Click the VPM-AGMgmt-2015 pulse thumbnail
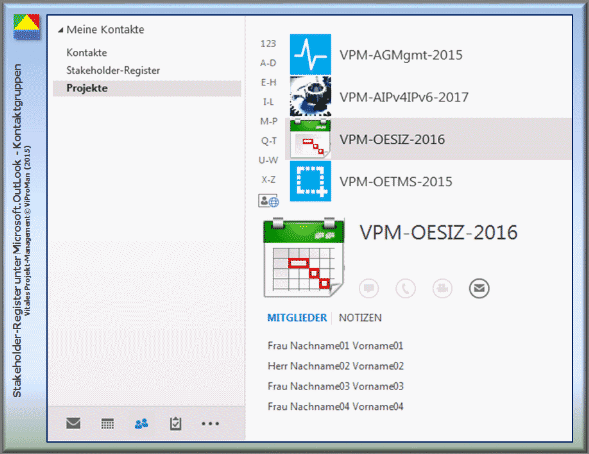This screenshot has width=589, height=454. click(310, 54)
